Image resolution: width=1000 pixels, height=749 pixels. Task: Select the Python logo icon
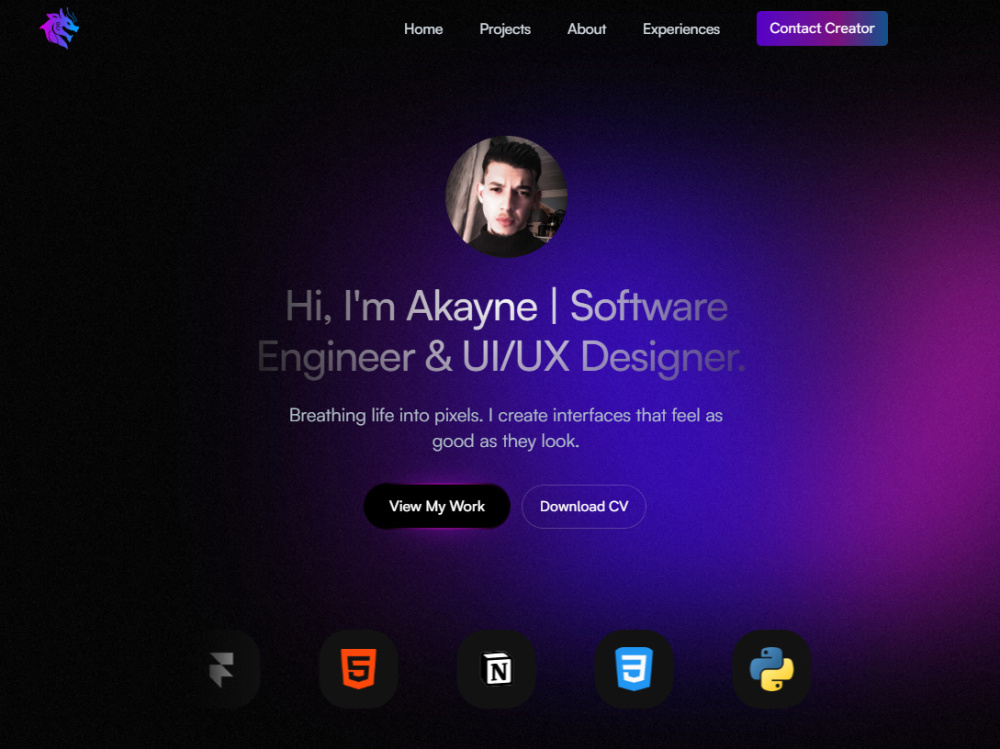(772, 669)
